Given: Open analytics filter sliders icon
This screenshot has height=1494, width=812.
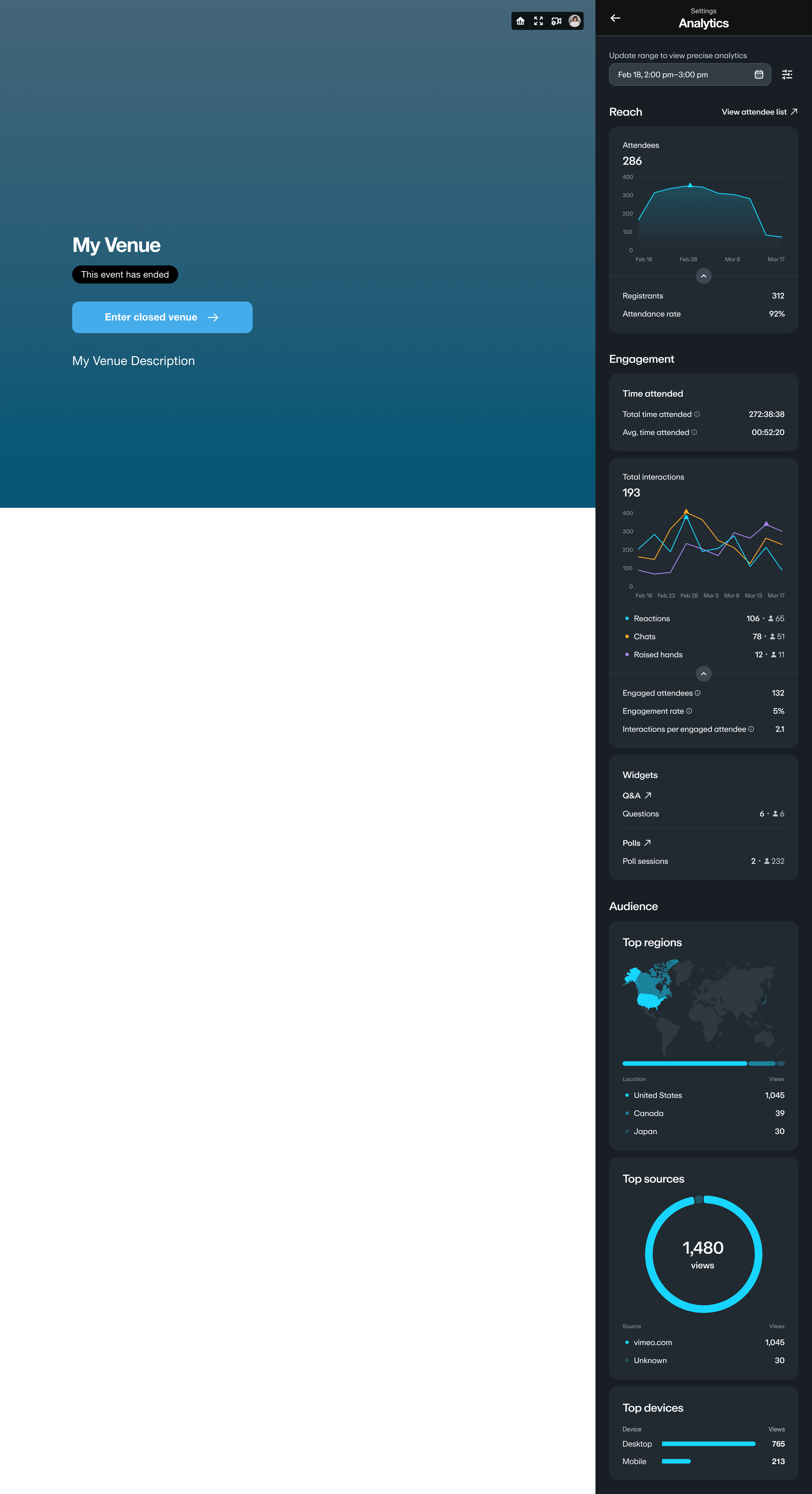Looking at the screenshot, I should click(x=787, y=74).
